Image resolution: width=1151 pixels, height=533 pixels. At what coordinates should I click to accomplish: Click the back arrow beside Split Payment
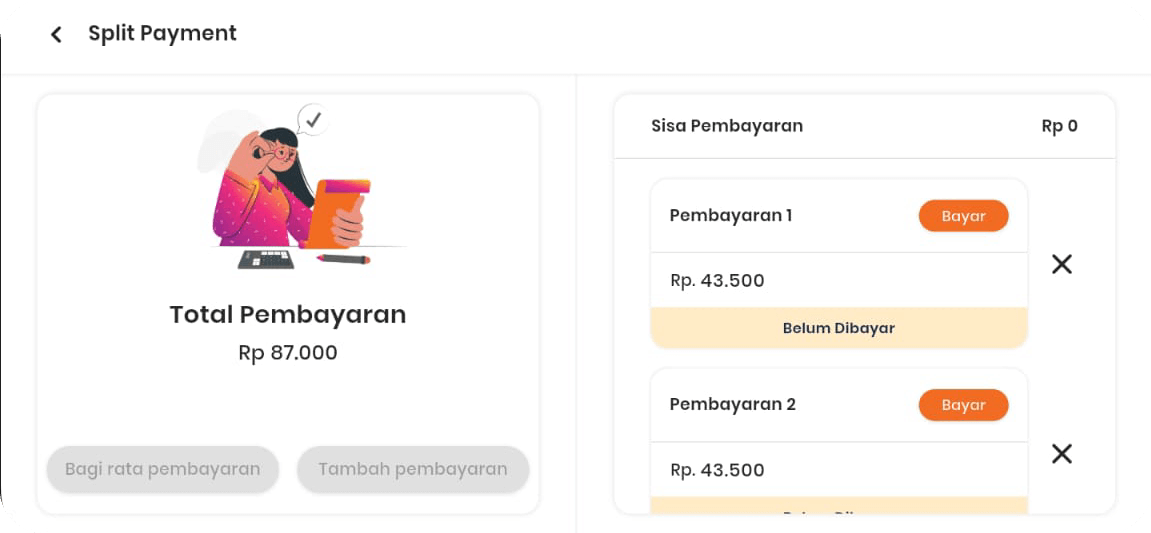(x=56, y=34)
